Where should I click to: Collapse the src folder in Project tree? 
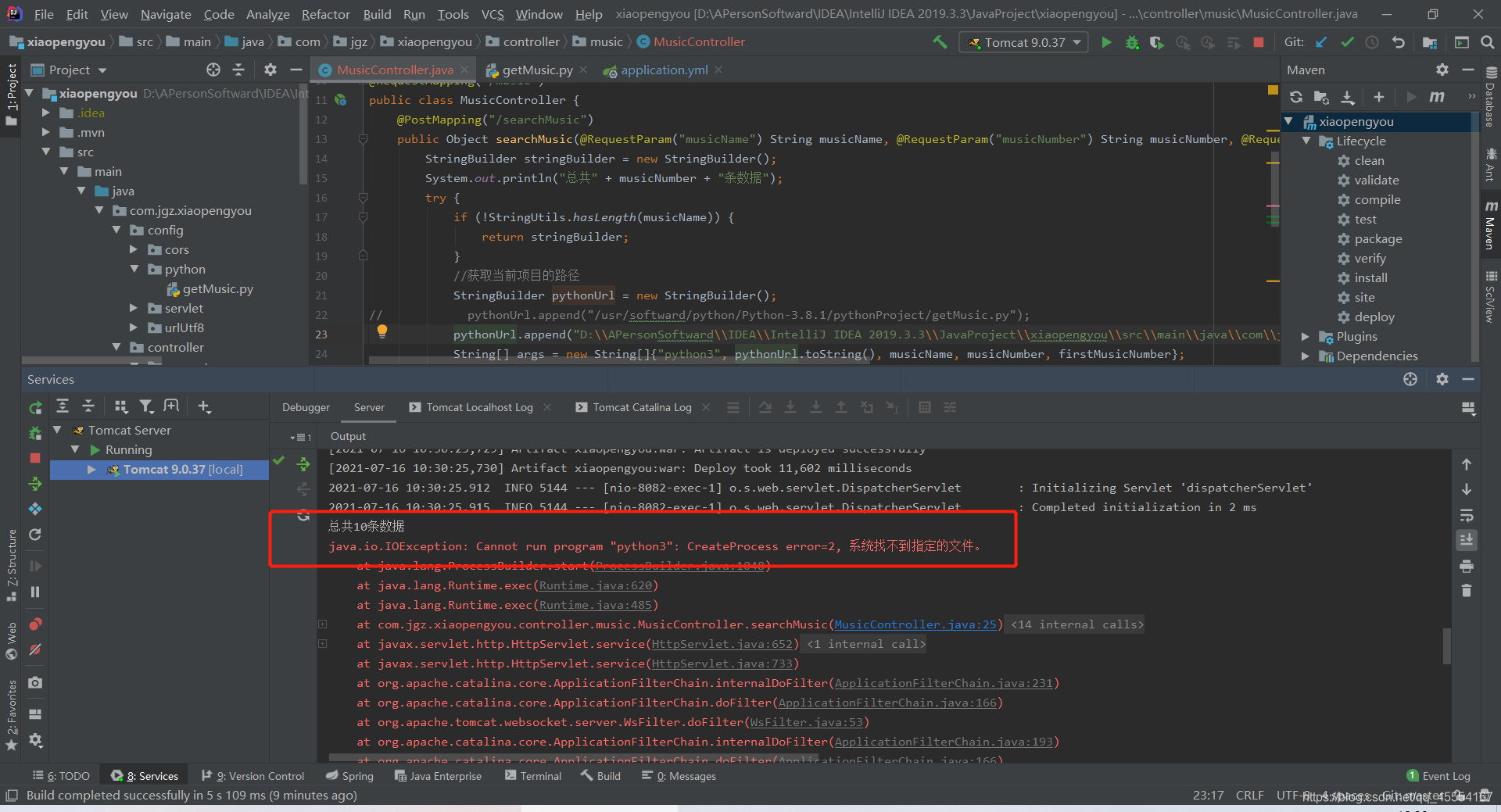click(x=46, y=152)
